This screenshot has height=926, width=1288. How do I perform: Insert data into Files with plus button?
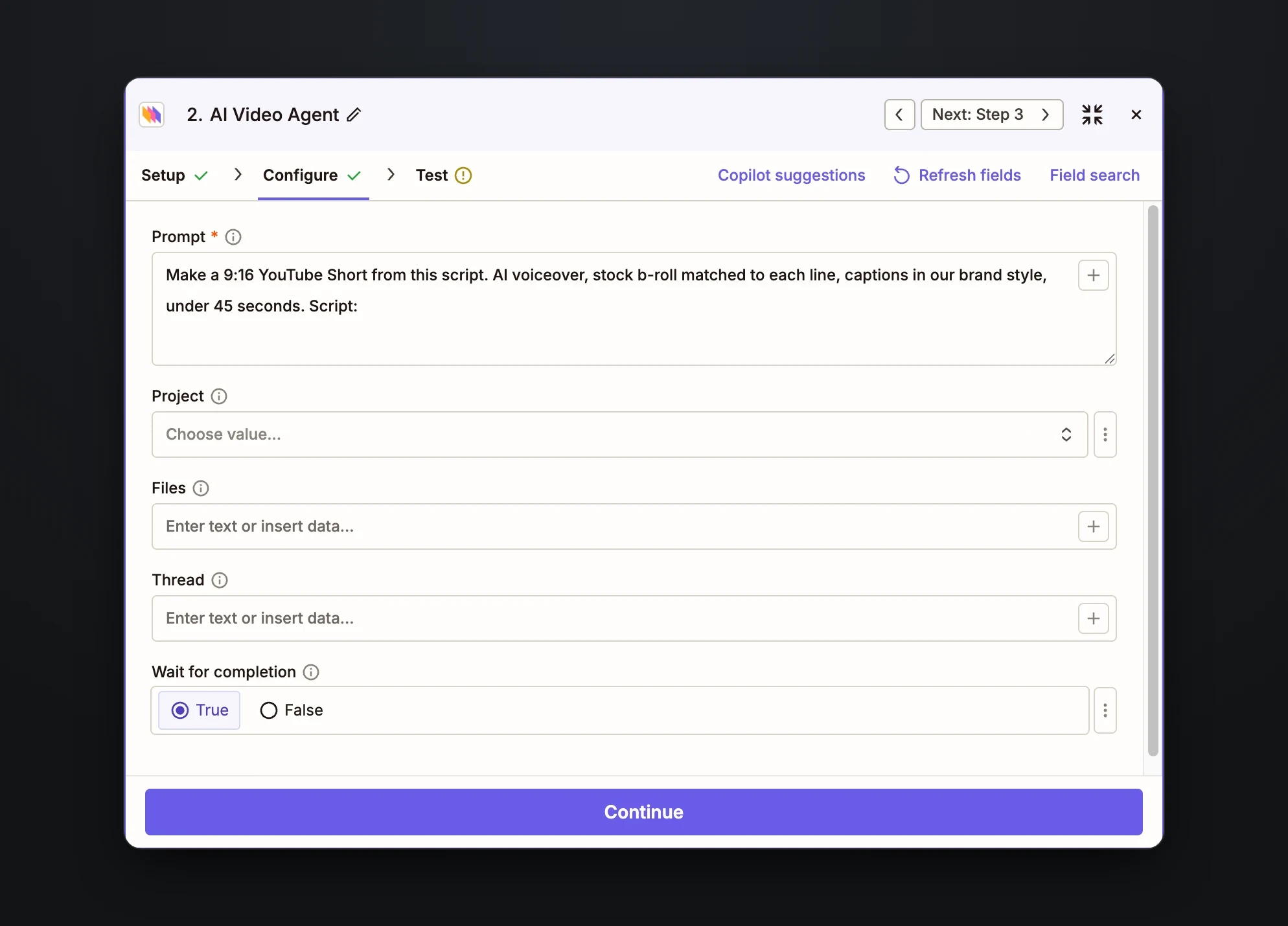tap(1094, 526)
